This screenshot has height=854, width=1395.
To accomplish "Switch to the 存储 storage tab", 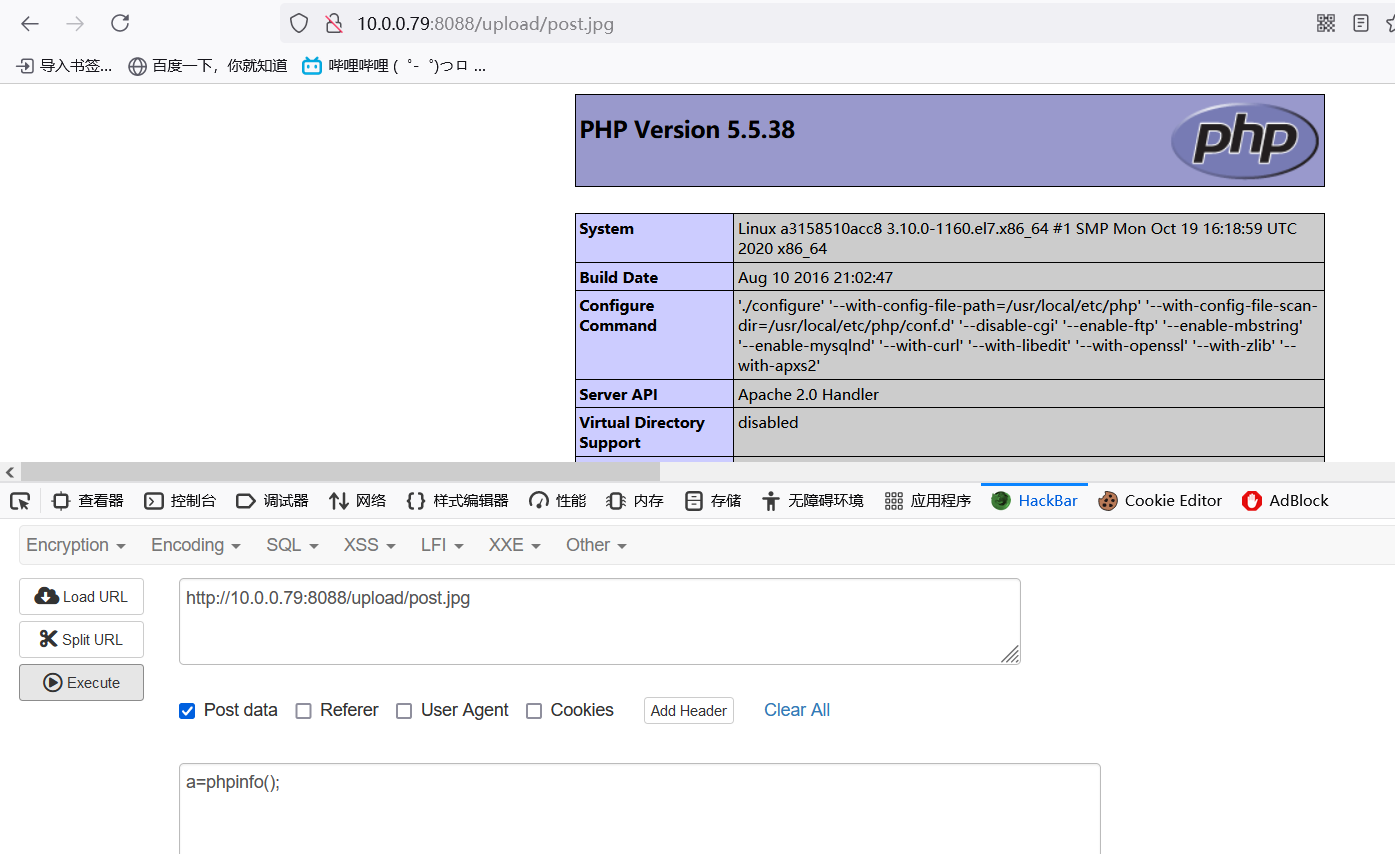I will 713,501.
